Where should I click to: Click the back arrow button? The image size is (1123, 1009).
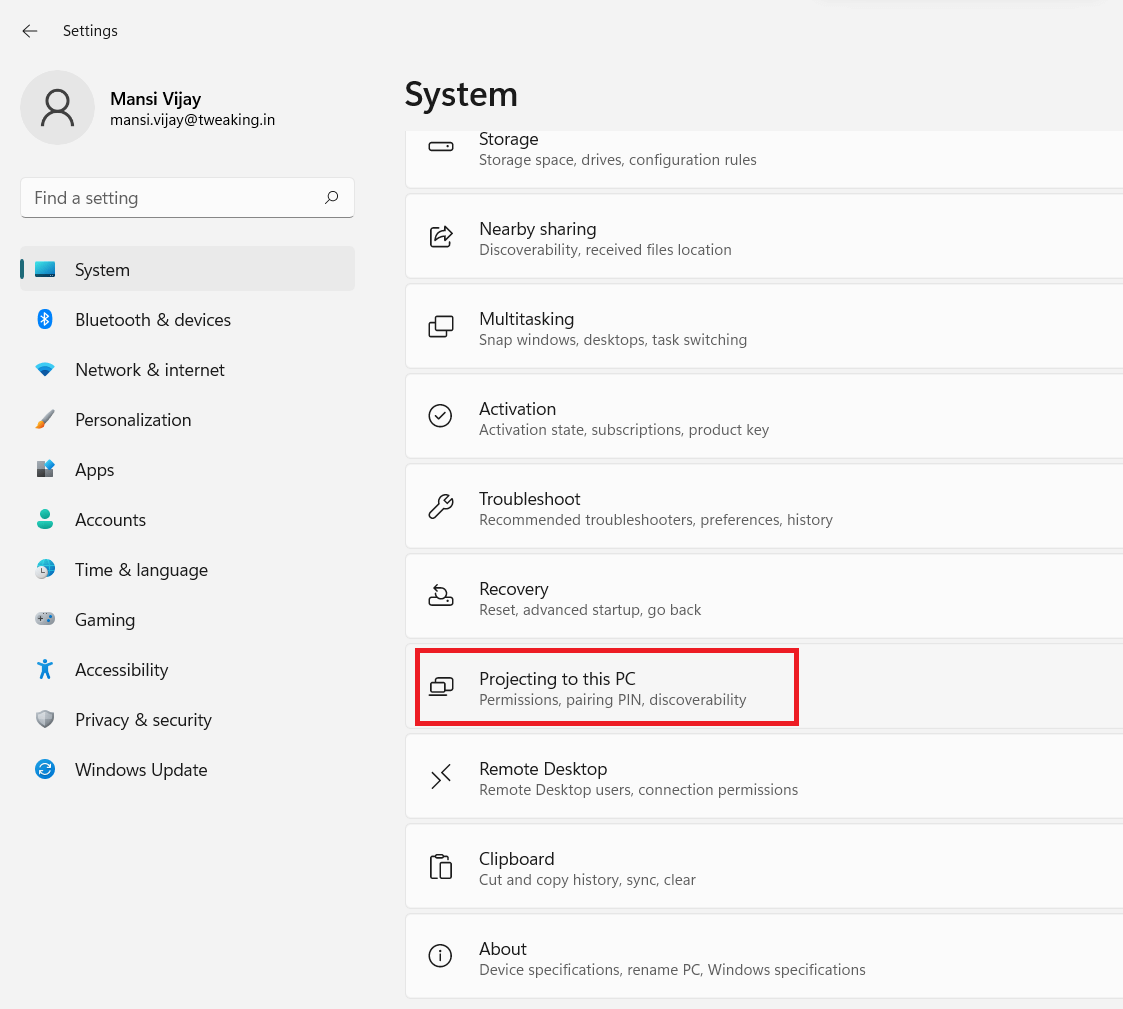pos(29,31)
